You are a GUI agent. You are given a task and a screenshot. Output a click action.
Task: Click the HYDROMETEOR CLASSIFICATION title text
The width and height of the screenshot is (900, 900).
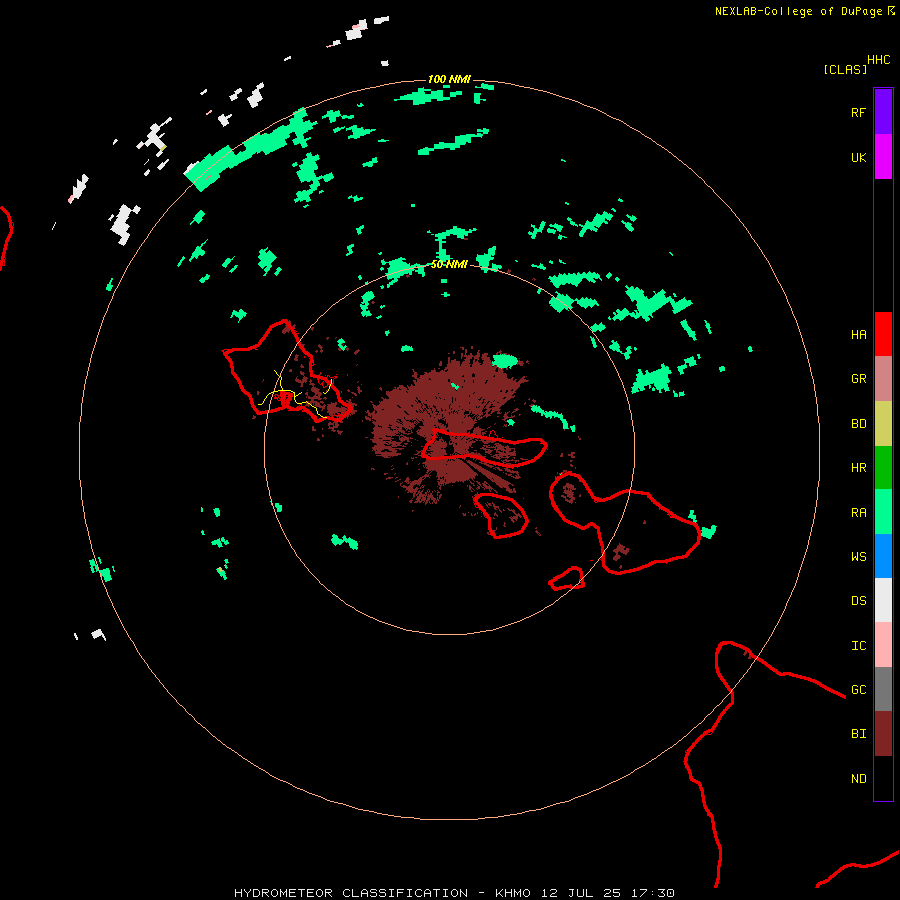point(351,893)
